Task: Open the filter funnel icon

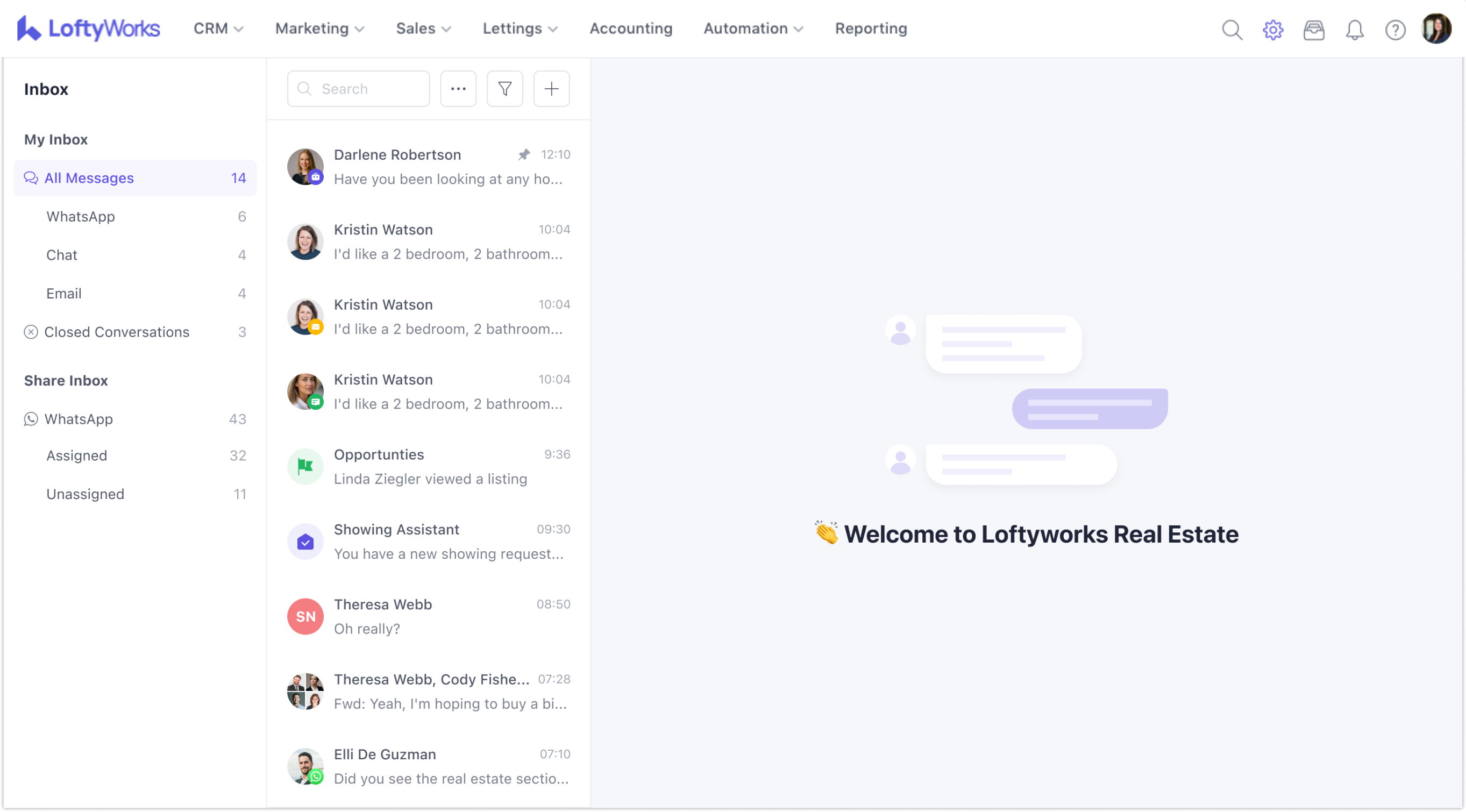Action: tap(504, 89)
